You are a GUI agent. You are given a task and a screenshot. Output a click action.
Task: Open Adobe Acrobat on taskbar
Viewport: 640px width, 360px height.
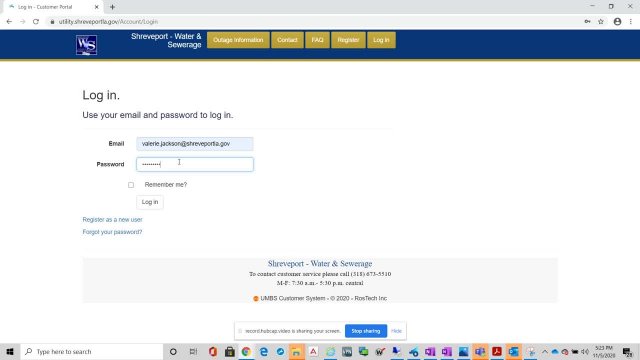coord(497,351)
